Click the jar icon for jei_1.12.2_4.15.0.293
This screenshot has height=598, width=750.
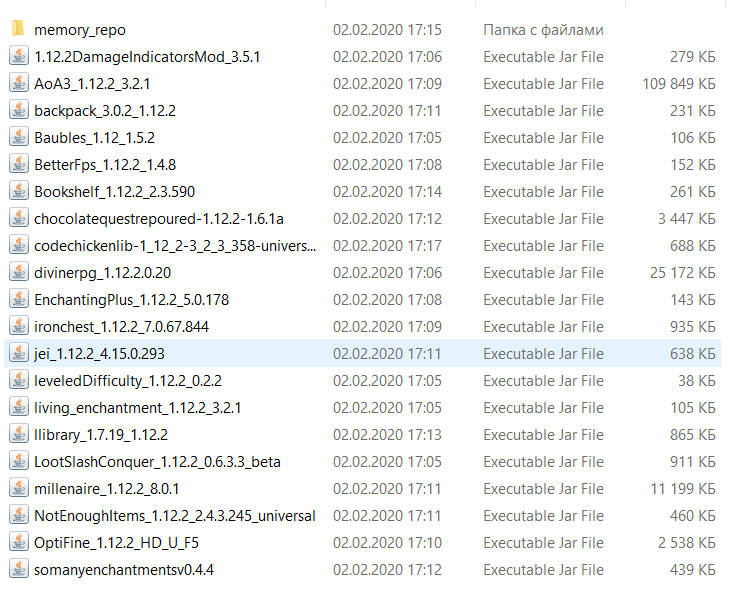click(x=19, y=353)
